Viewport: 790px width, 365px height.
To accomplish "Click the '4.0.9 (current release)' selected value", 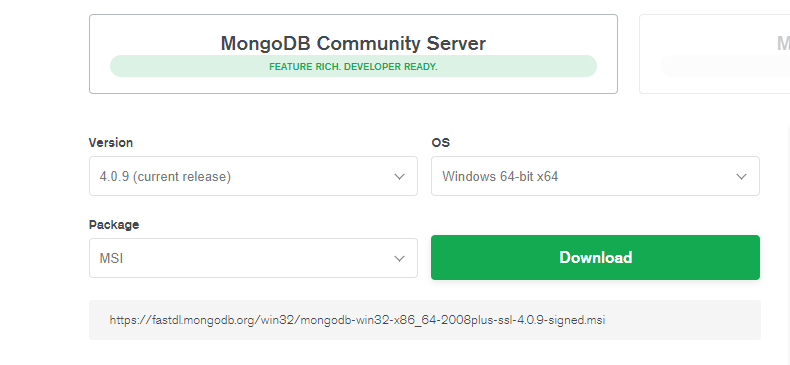I will tap(165, 177).
